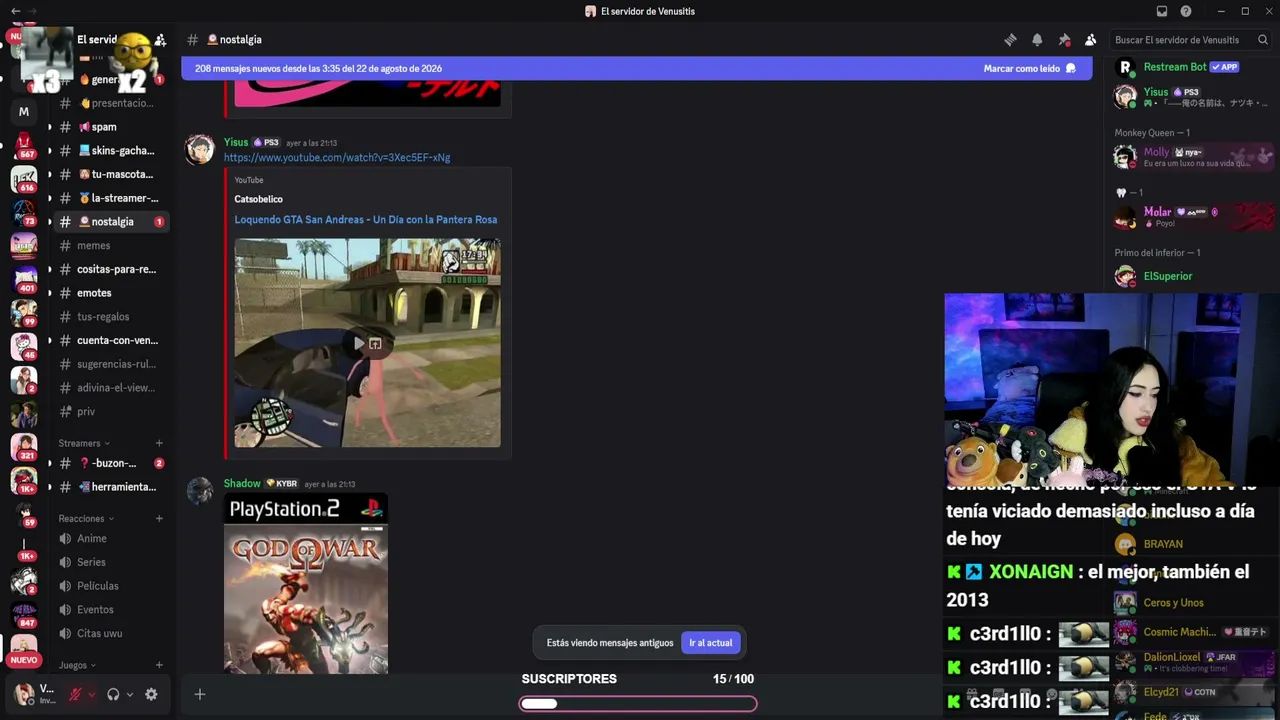Open the Help question mark icon

pyautogui.click(x=1186, y=11)
